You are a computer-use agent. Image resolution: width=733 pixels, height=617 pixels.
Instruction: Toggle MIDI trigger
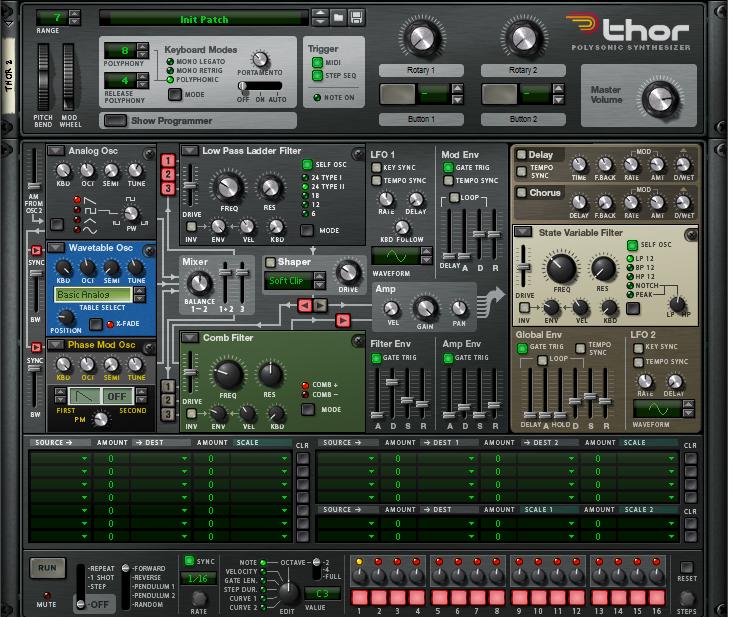point(317,62)
